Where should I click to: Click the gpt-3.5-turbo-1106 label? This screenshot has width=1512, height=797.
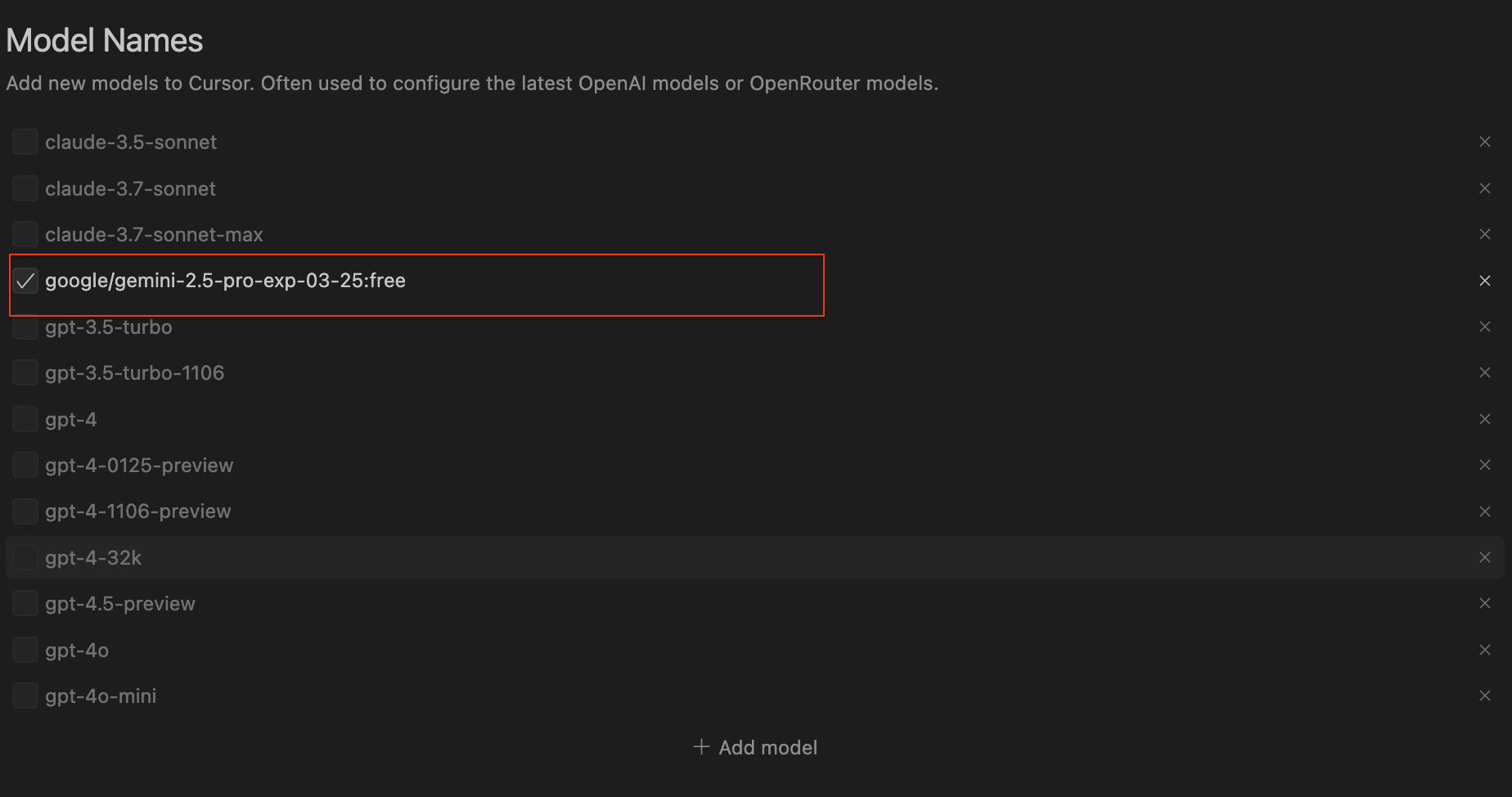click(x=134, y=373)
